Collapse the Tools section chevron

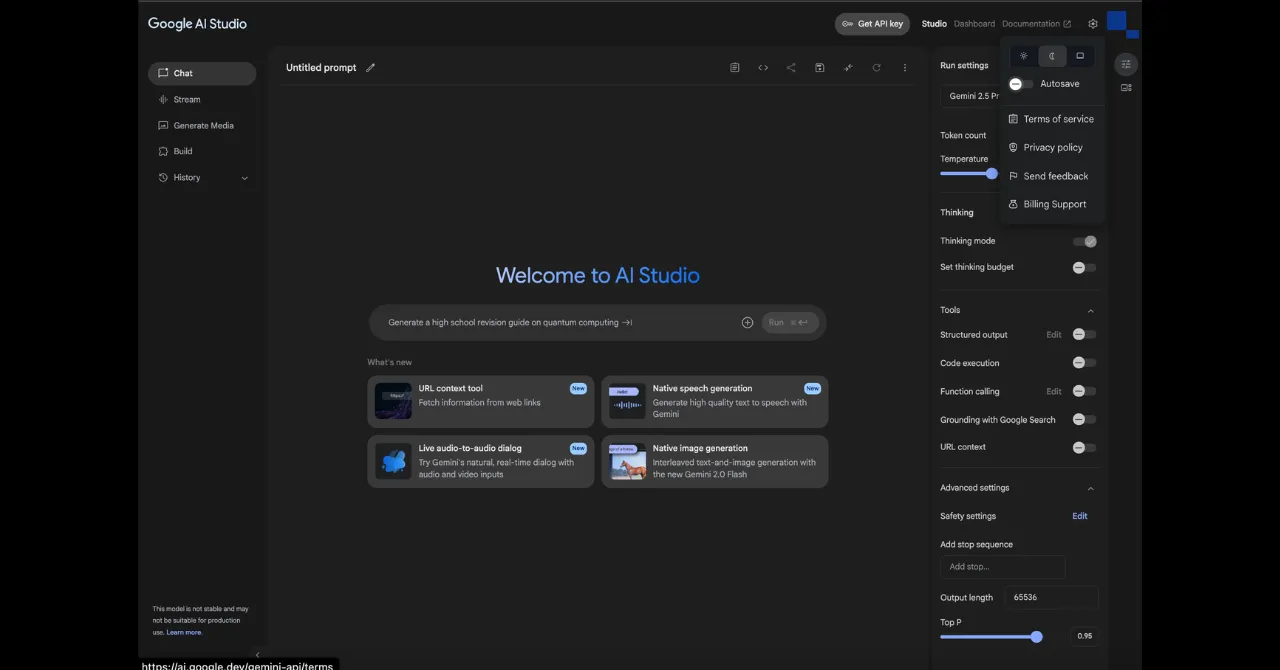pos(1090,311)
